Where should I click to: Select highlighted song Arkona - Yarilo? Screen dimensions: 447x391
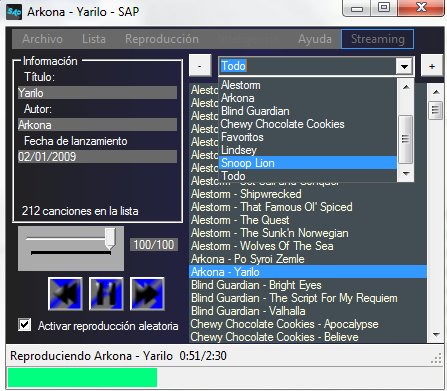308,272
